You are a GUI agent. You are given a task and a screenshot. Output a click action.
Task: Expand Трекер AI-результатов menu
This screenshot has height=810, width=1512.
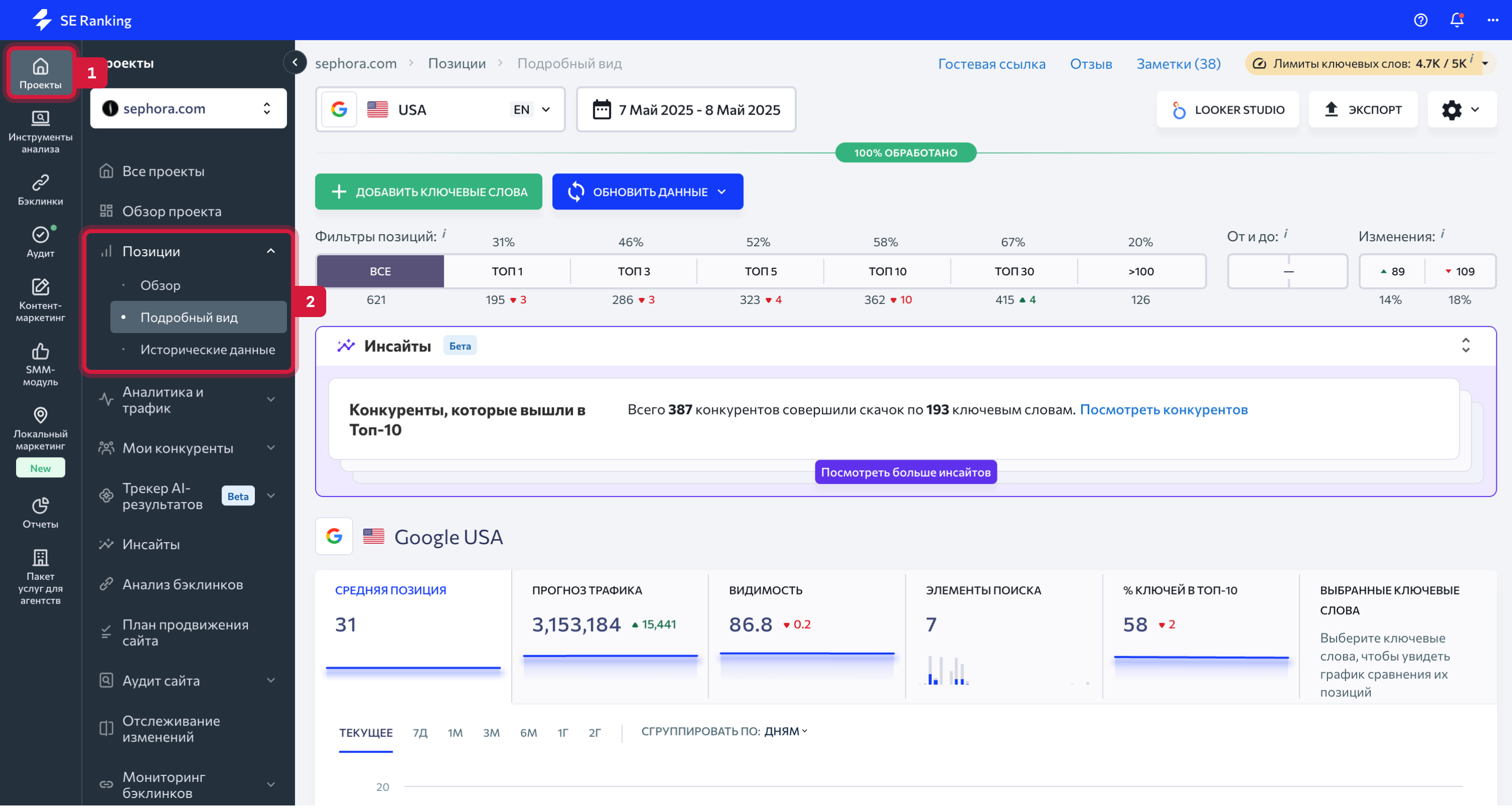point(270,496)
